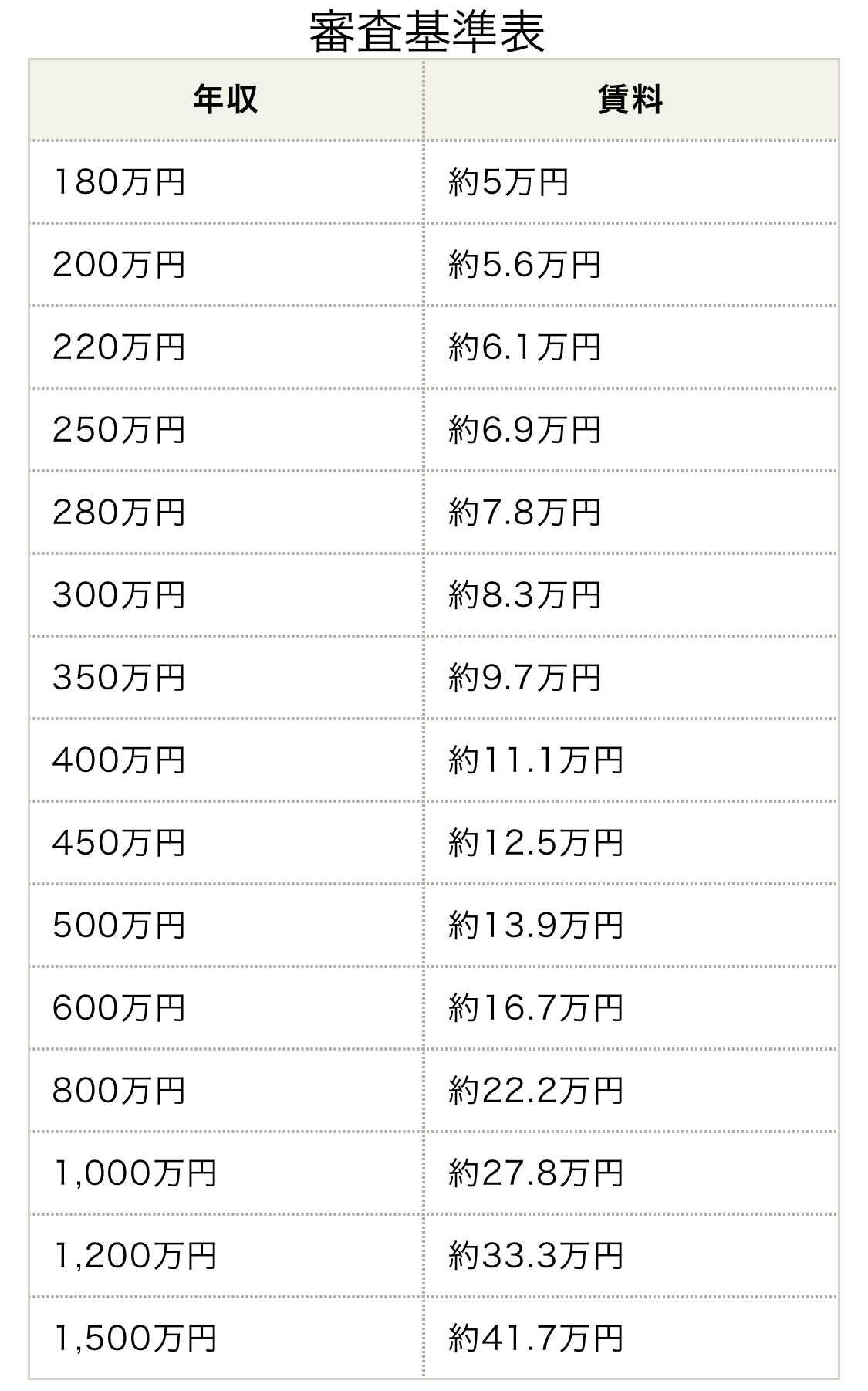Select the 350万円 income cell
This screenshot has height=1391, width=868.
[119, 678]
